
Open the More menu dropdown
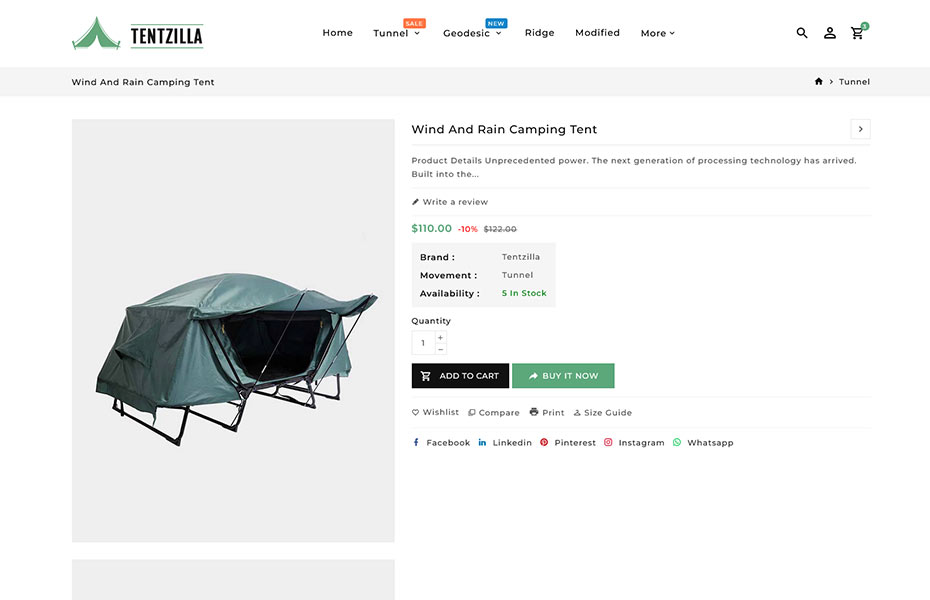click(x=657, y=34)
